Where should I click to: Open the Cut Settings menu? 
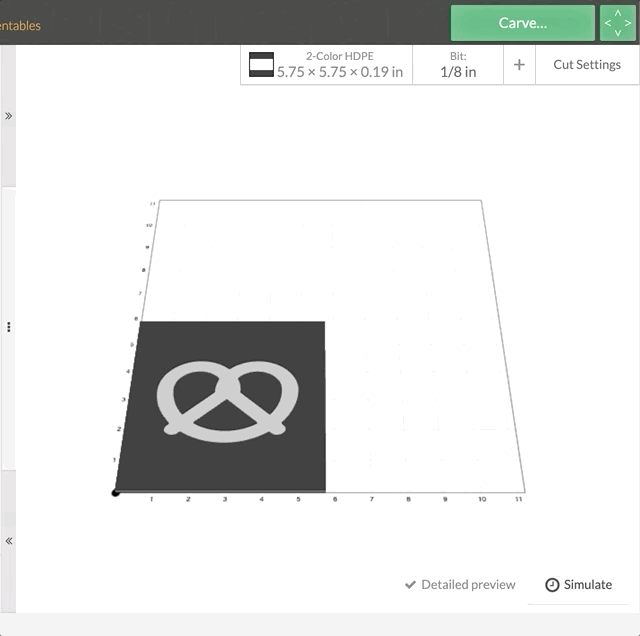click(x=587, y=65)
